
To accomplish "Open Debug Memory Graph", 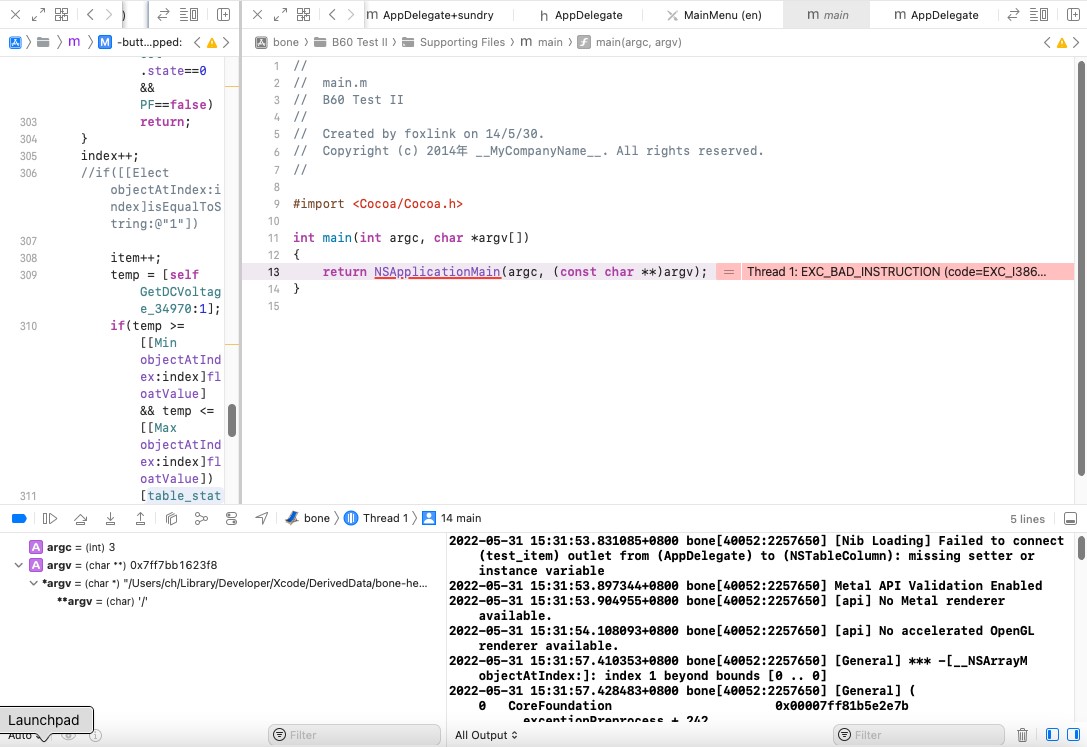I will click(201, 518).
